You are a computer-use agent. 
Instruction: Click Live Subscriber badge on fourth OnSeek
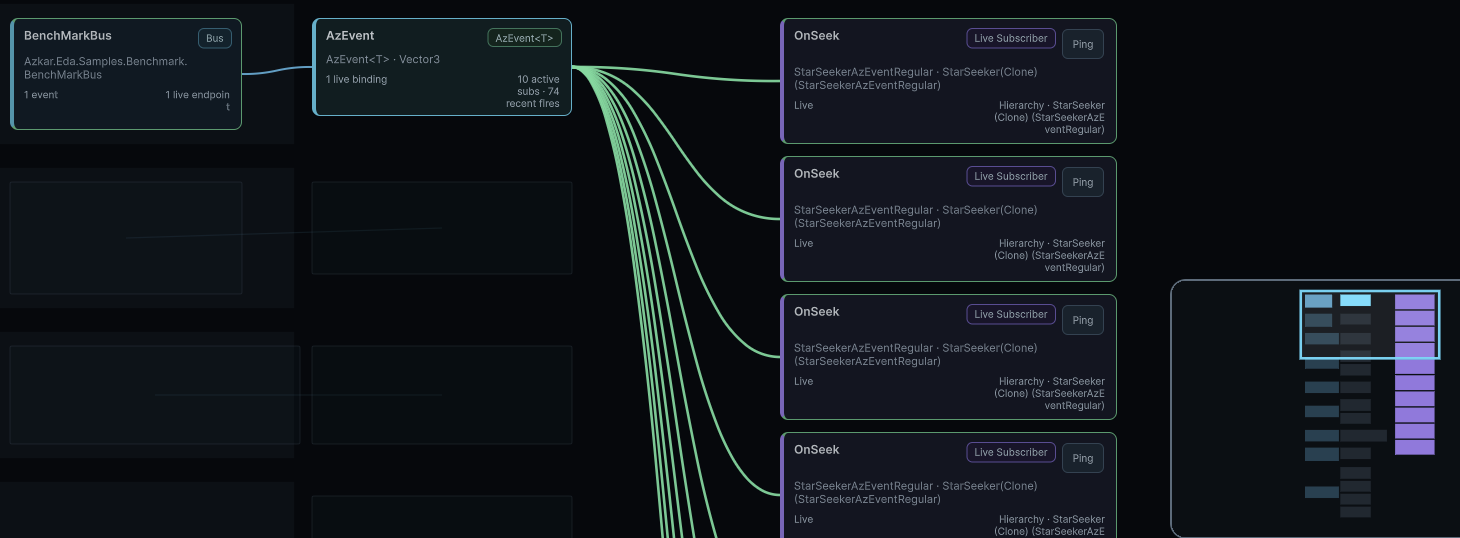pyautogui.click(x=1010, y=452)
